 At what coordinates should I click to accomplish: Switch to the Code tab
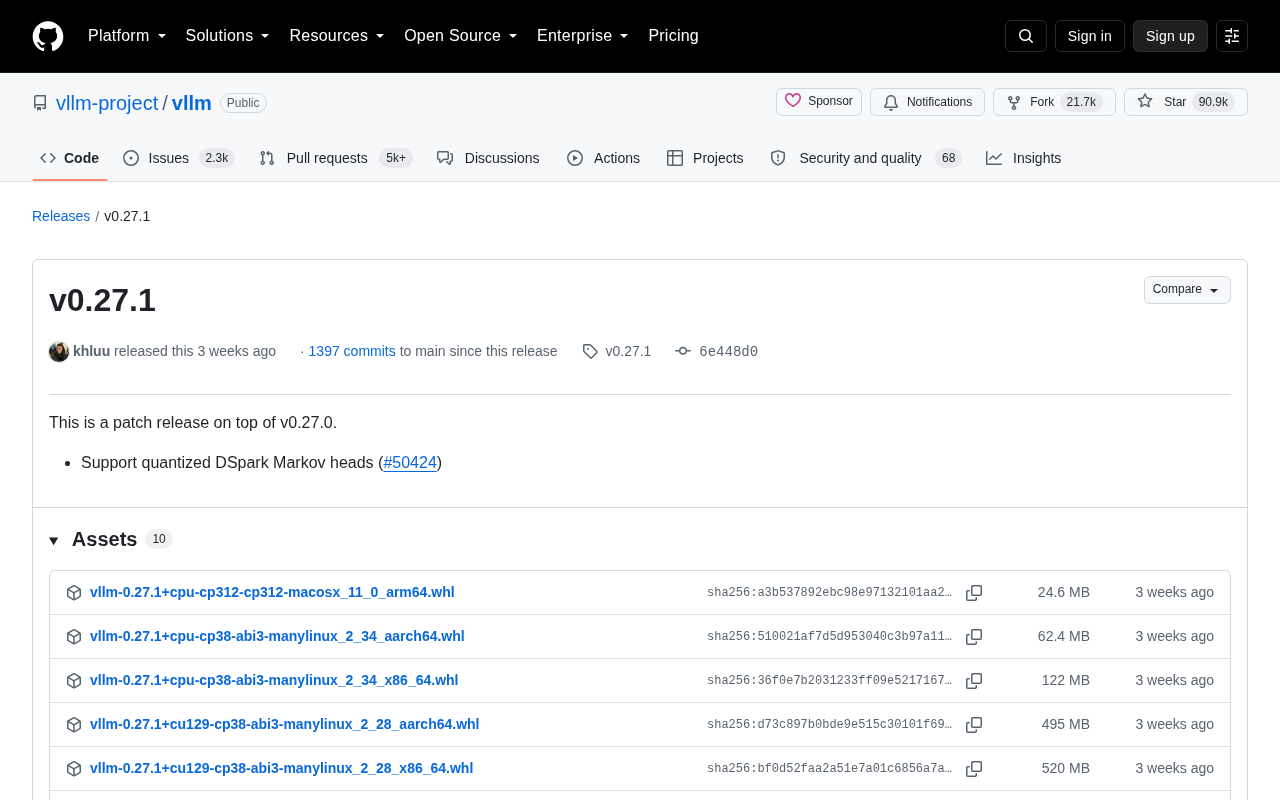point(70,158)
